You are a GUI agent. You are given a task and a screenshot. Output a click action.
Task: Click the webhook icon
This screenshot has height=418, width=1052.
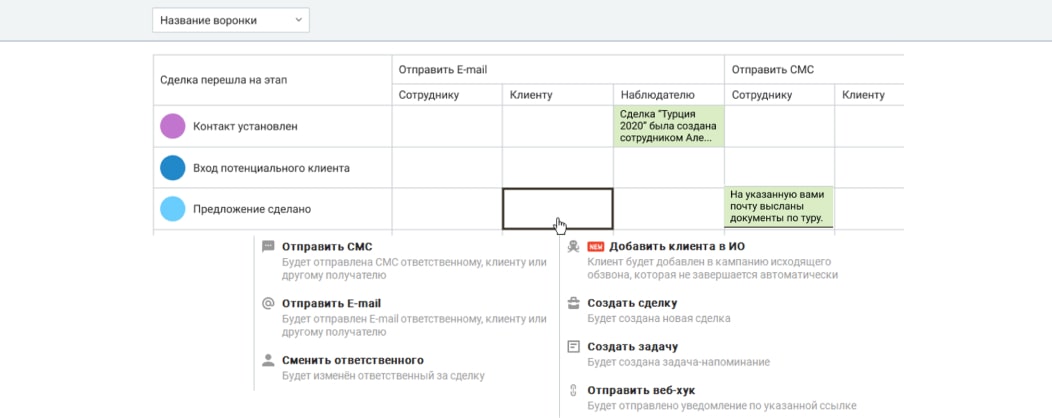(x=573, y=390)
